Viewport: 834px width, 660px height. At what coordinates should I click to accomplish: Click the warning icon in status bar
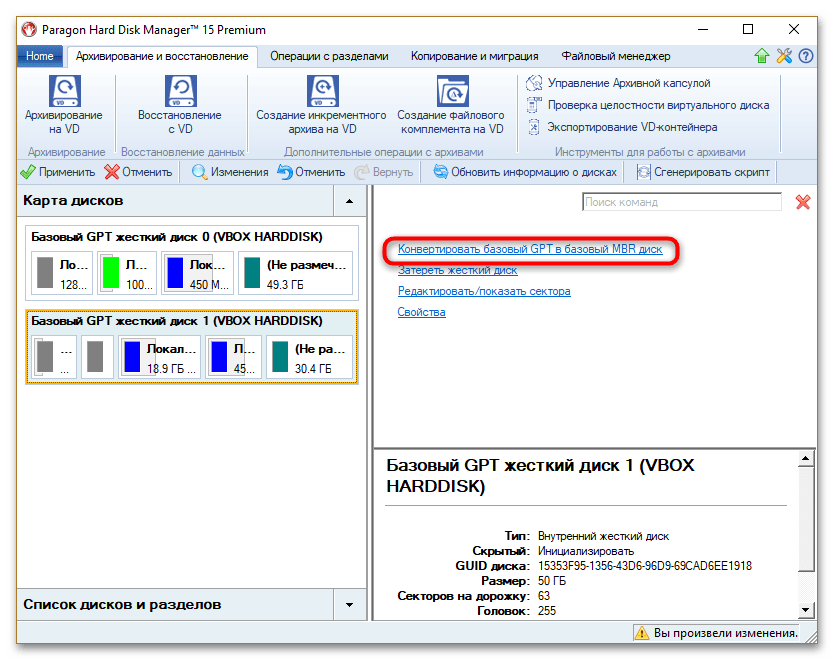click(642, 632)
